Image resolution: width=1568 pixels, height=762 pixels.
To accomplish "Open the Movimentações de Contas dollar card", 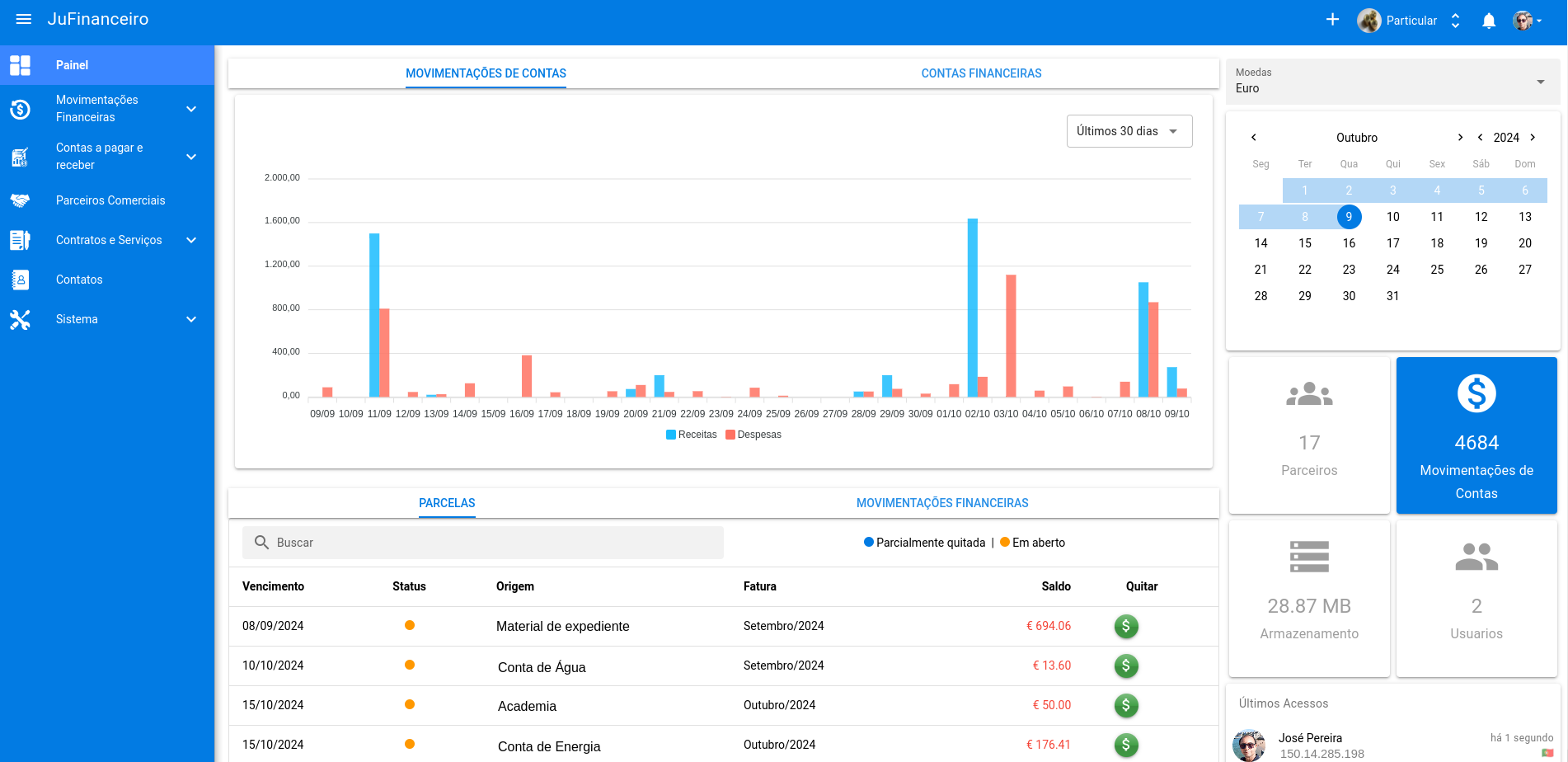I will tap(1476, 435).
